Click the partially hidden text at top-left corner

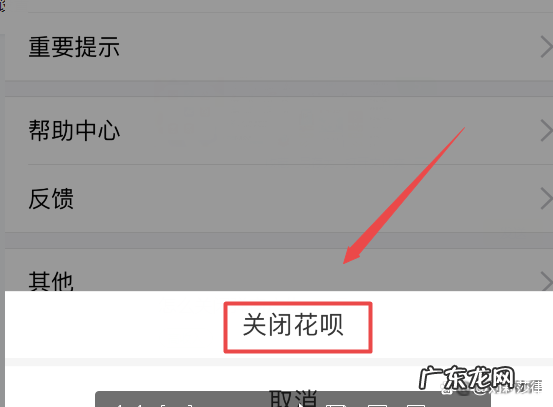2,6
